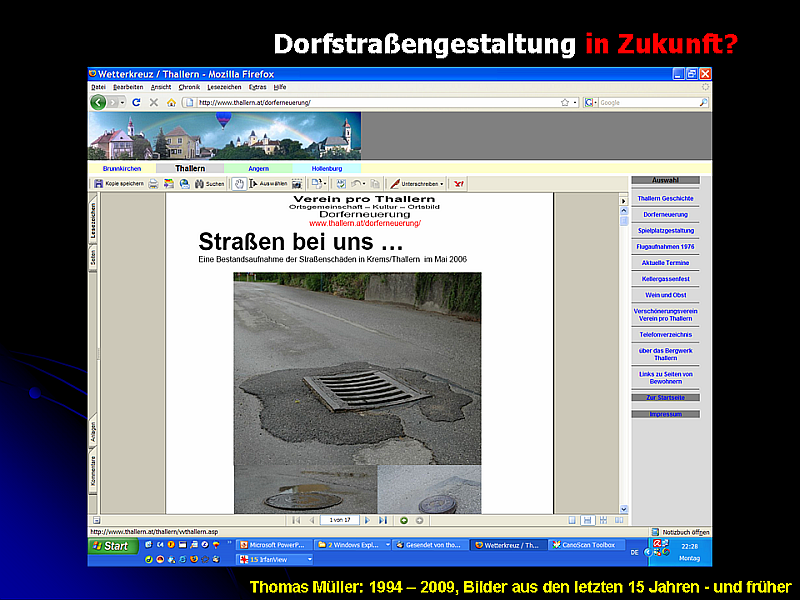Go back with the green arrow button
The height and width of the screenshot is (600, 800).
tap(98, 103)
